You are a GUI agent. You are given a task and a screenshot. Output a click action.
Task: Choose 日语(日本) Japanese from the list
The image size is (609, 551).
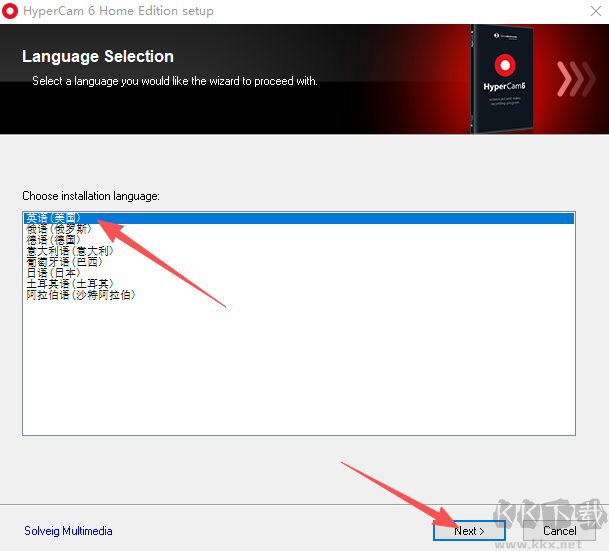point(53,273)
